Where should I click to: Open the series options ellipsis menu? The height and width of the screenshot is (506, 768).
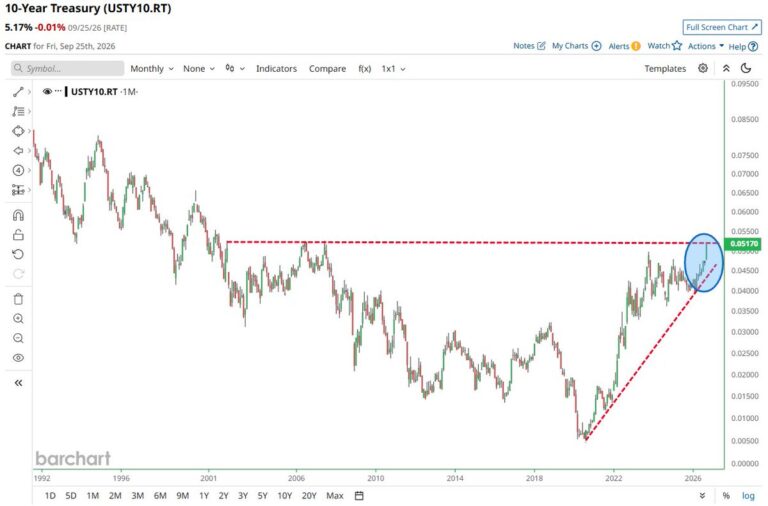[58, 91]
